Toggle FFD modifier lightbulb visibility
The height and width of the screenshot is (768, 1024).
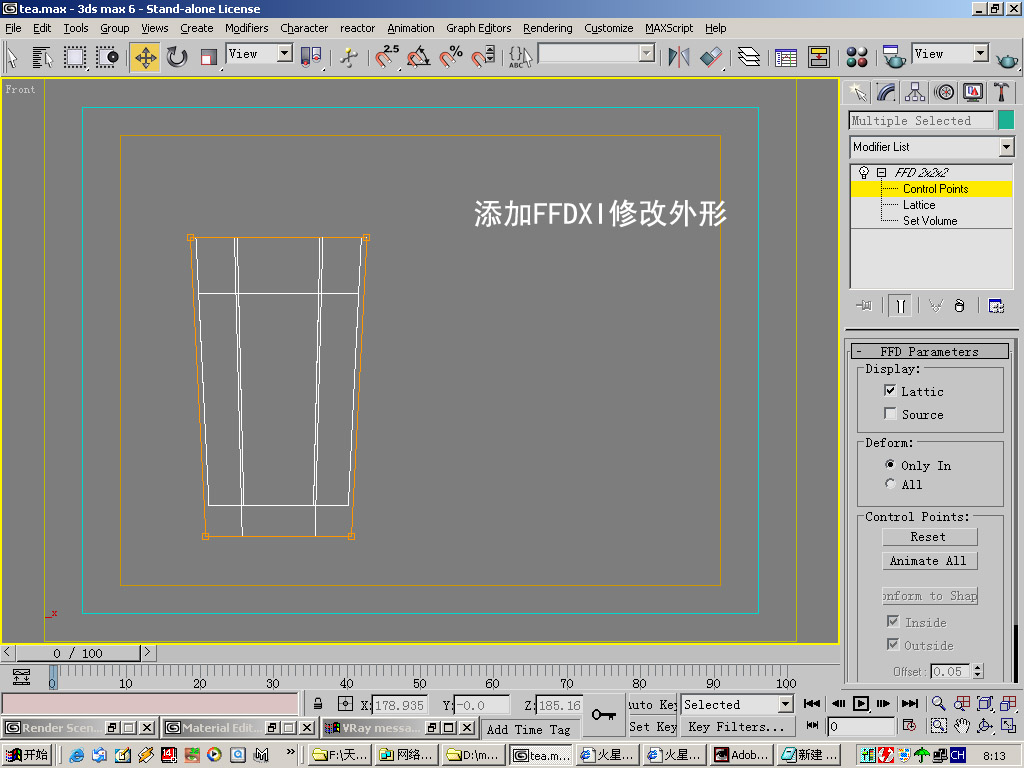click(x=864, y=172)
